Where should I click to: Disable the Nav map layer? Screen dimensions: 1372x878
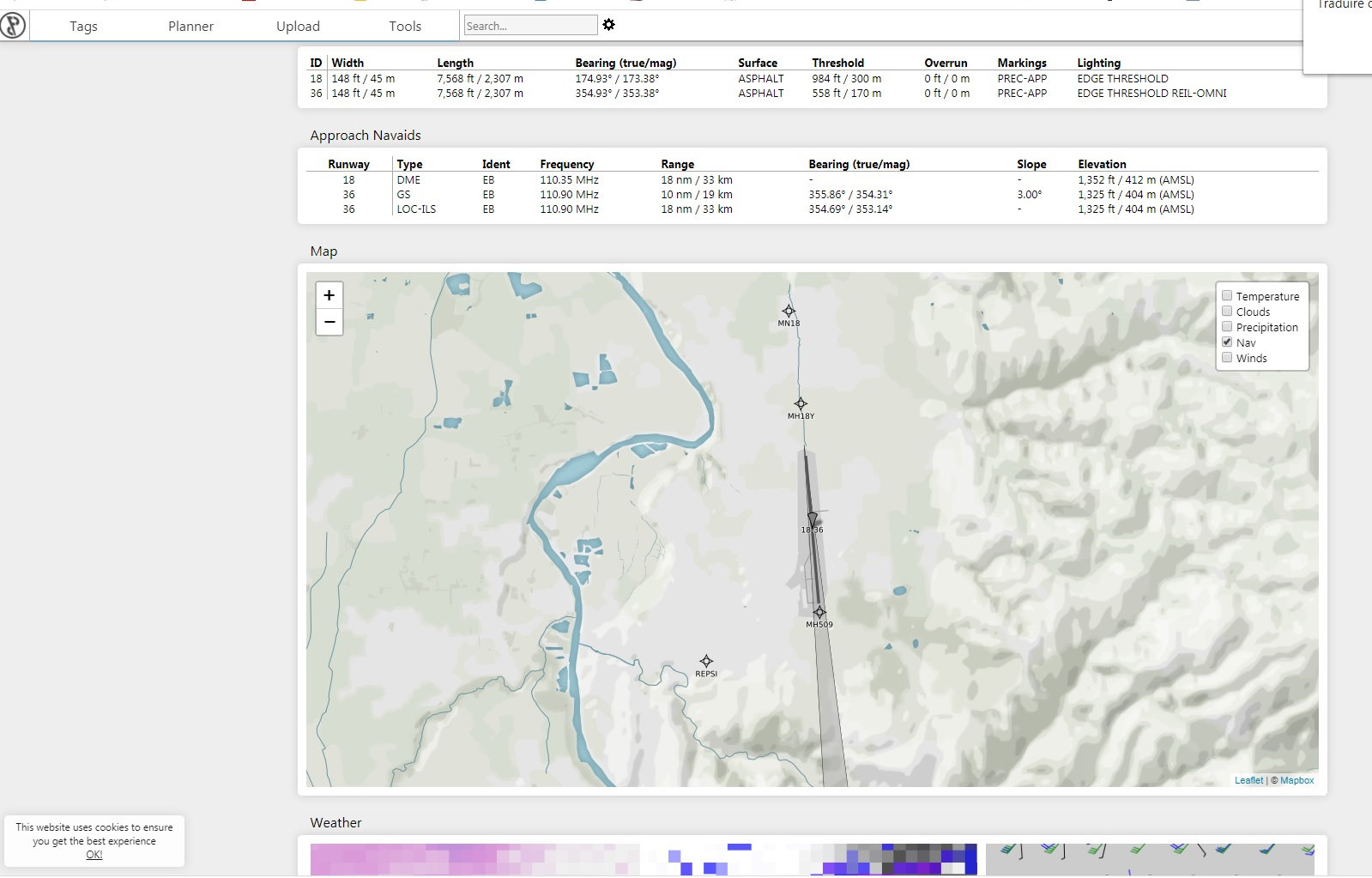(x=1227, y=342)
